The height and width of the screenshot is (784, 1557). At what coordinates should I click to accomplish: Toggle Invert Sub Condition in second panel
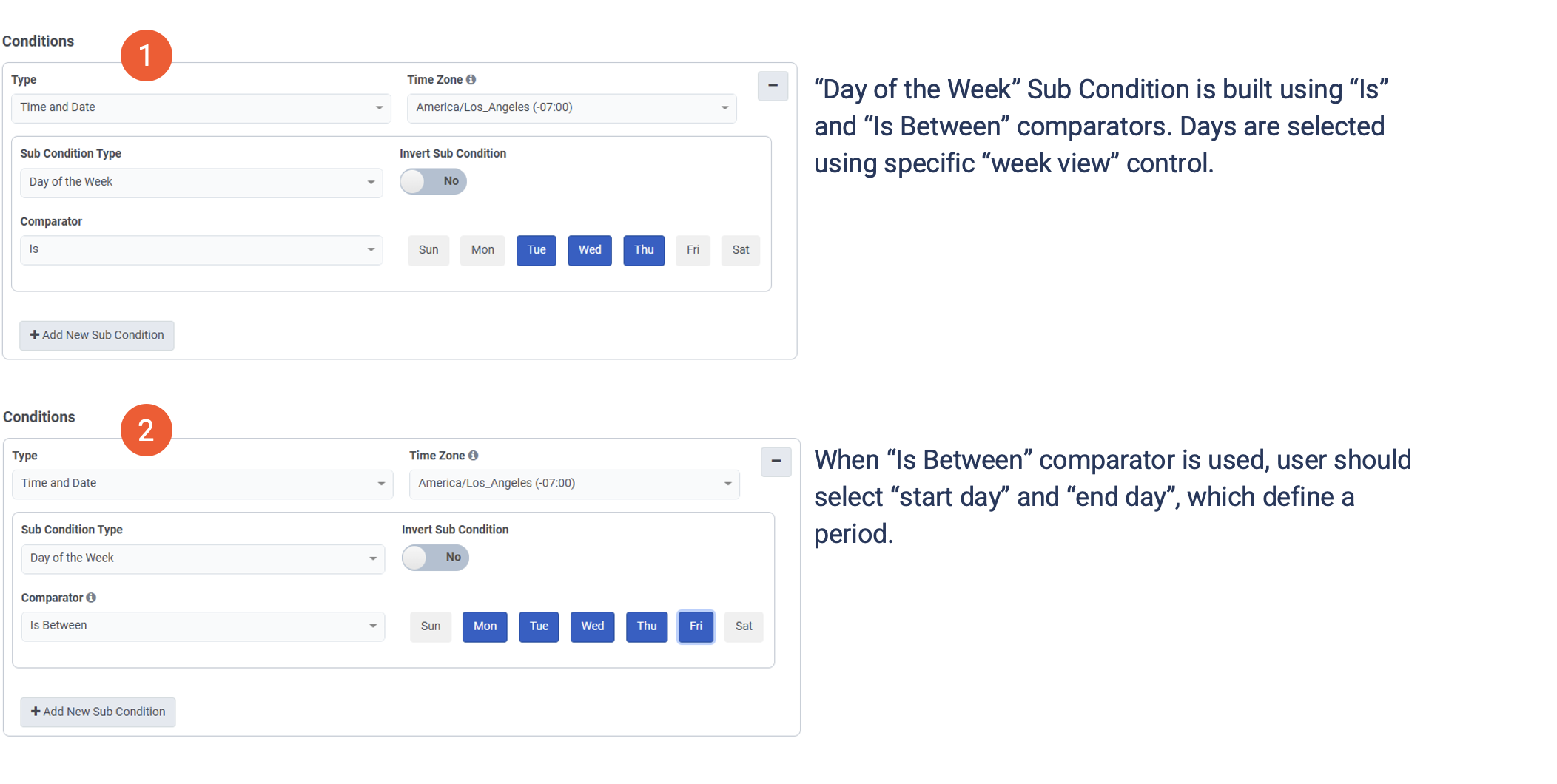(435, 558)
